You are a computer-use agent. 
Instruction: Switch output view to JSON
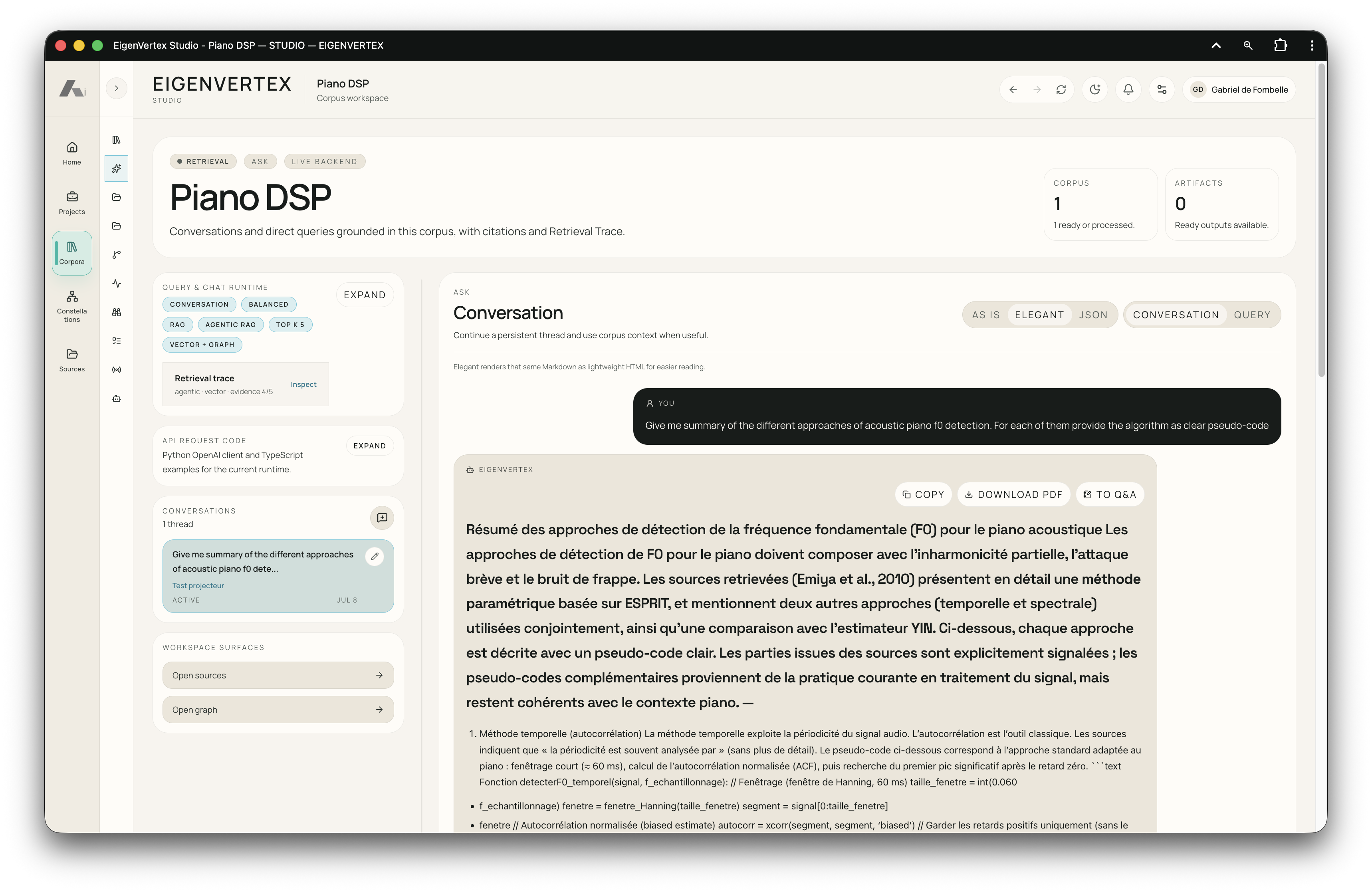(x=1093, y=315)
